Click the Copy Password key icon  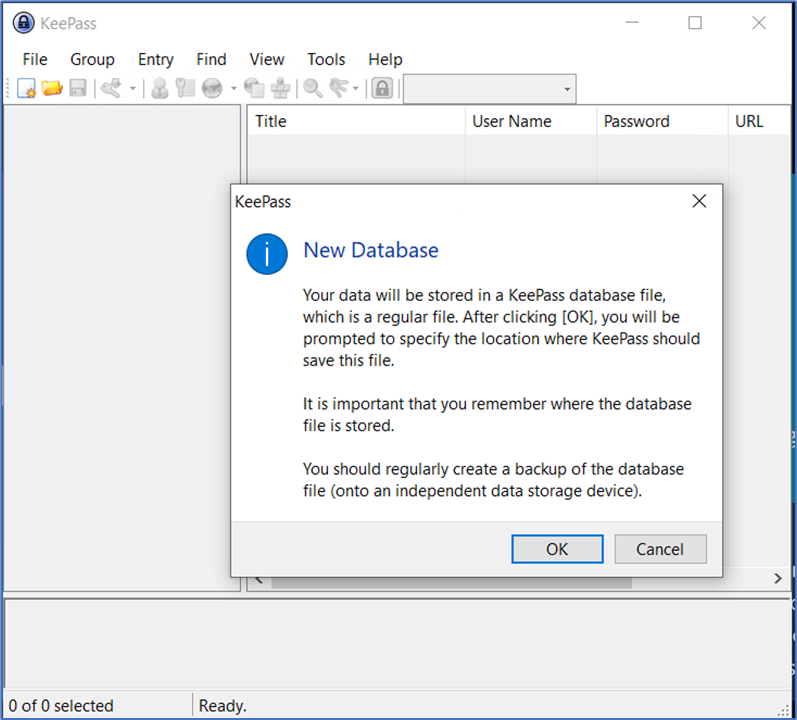pyautogui.click(x=186, y=88)
